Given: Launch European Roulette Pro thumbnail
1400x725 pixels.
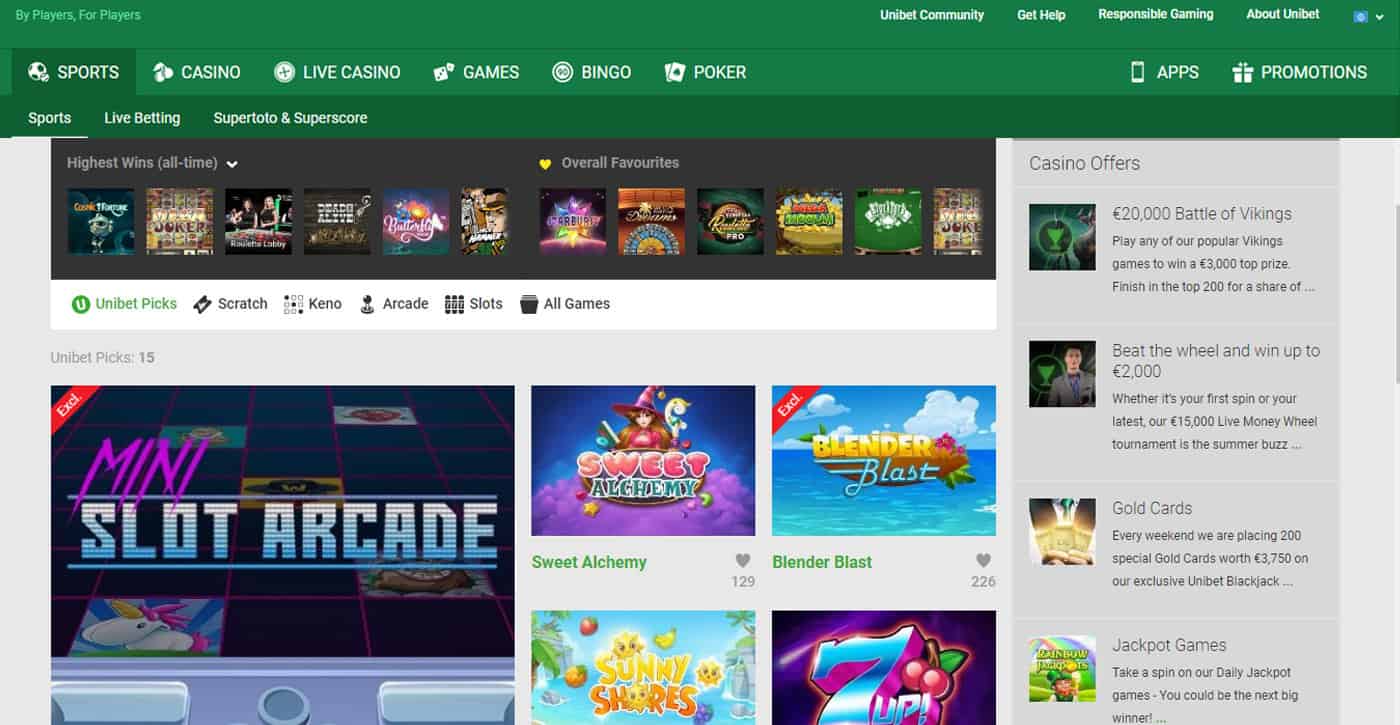Looking at the screenshot, I should (730, 221).
